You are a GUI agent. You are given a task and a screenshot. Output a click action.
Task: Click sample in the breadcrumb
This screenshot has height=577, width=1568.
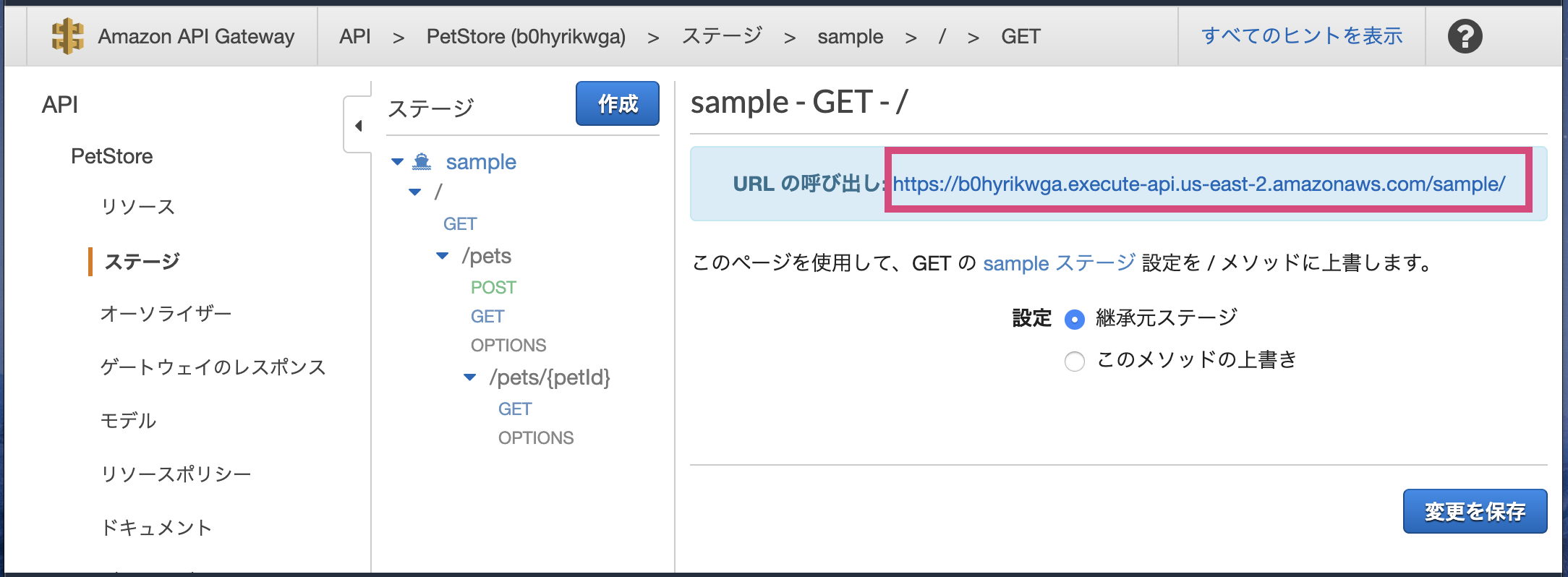[850, 36]
